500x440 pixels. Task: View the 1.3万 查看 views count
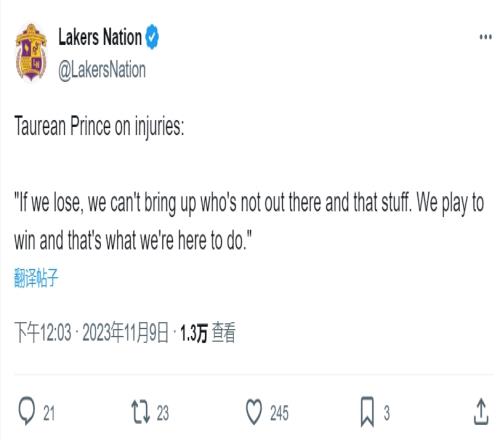tap(208, 332)
